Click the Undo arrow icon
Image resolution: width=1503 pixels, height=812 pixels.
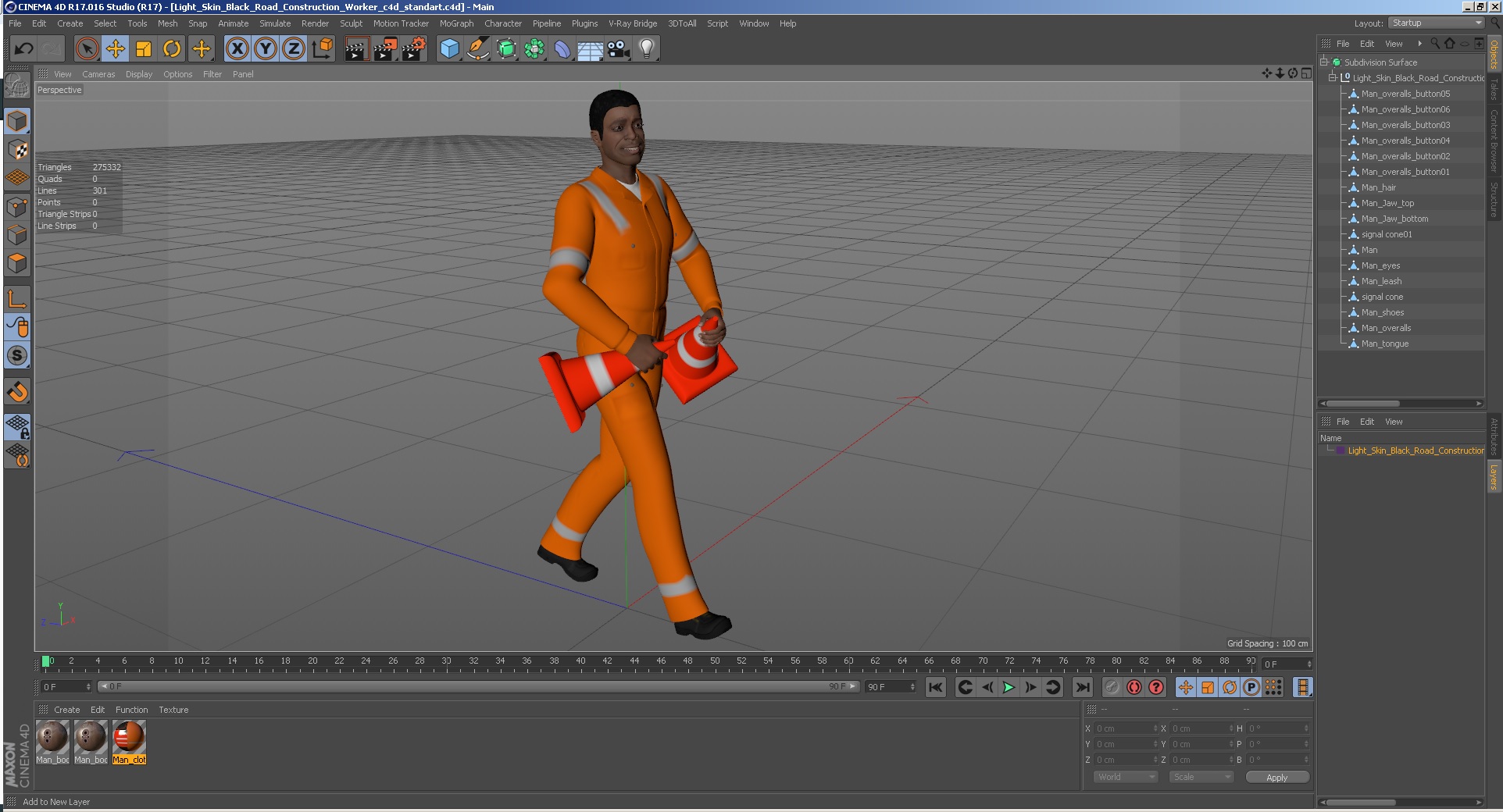[x=23, y=49]
